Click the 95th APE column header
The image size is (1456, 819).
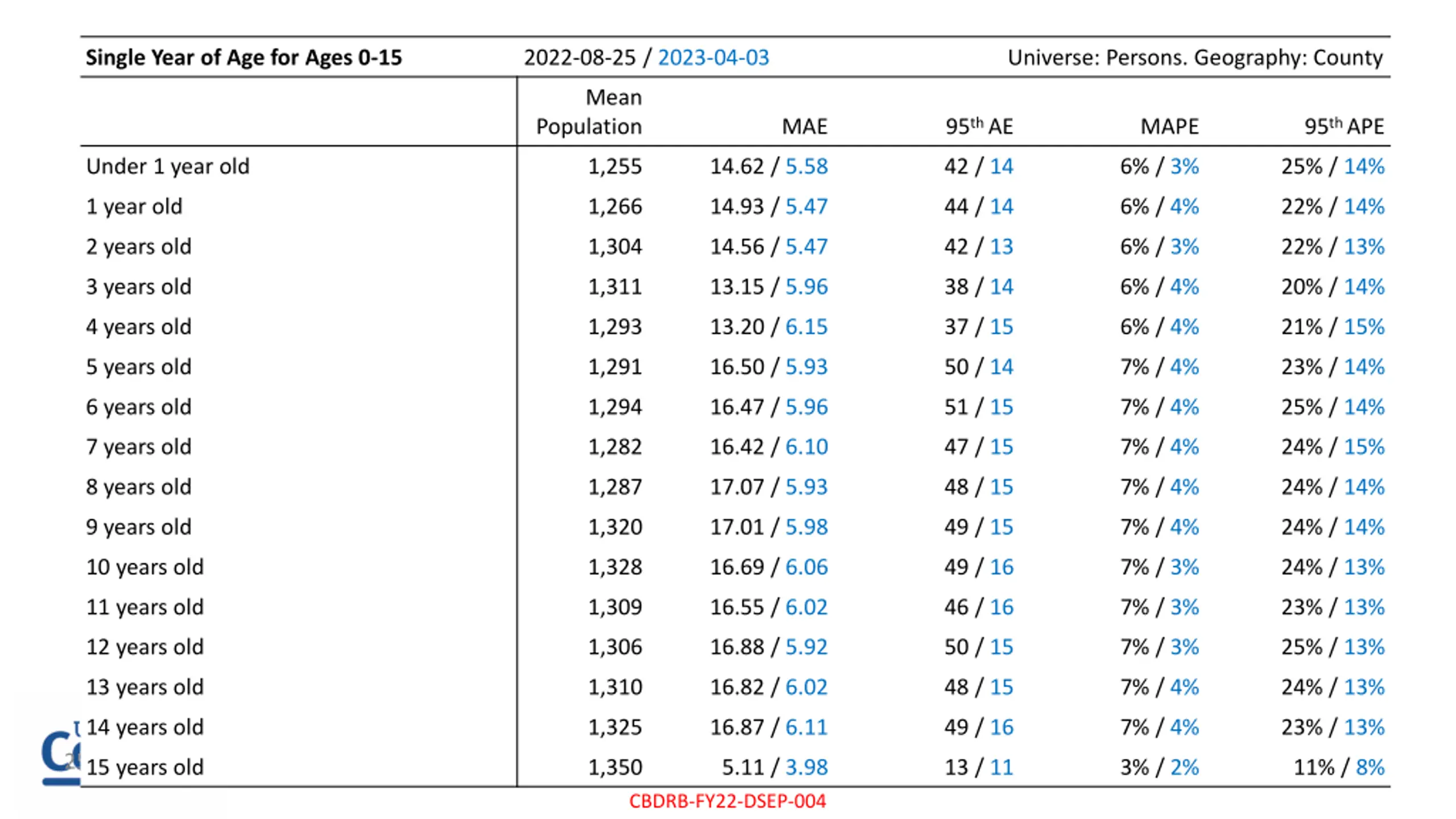(x=1344, y=126)
